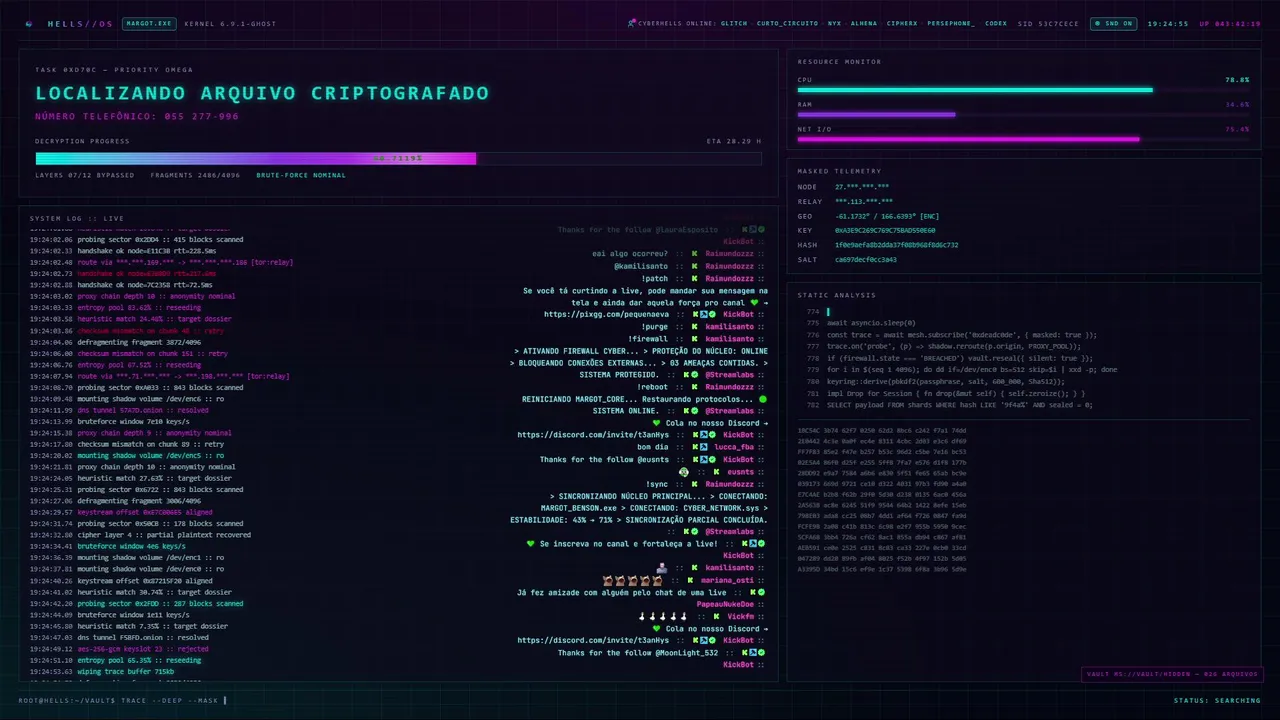Click the CYBERHELLS ONLINE rocket icon
The height and width of the screenshot is (720, 1280).
coord(631,23)
